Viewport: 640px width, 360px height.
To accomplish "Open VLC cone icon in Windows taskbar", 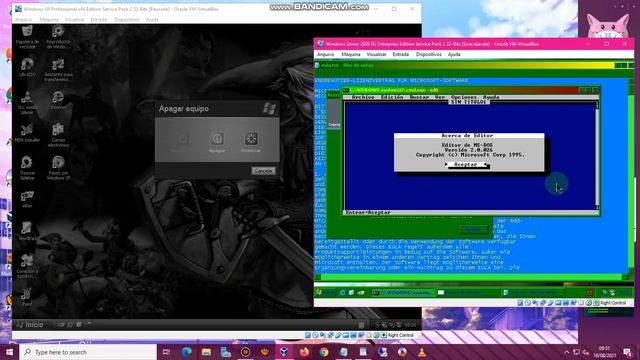I will 422,352.
